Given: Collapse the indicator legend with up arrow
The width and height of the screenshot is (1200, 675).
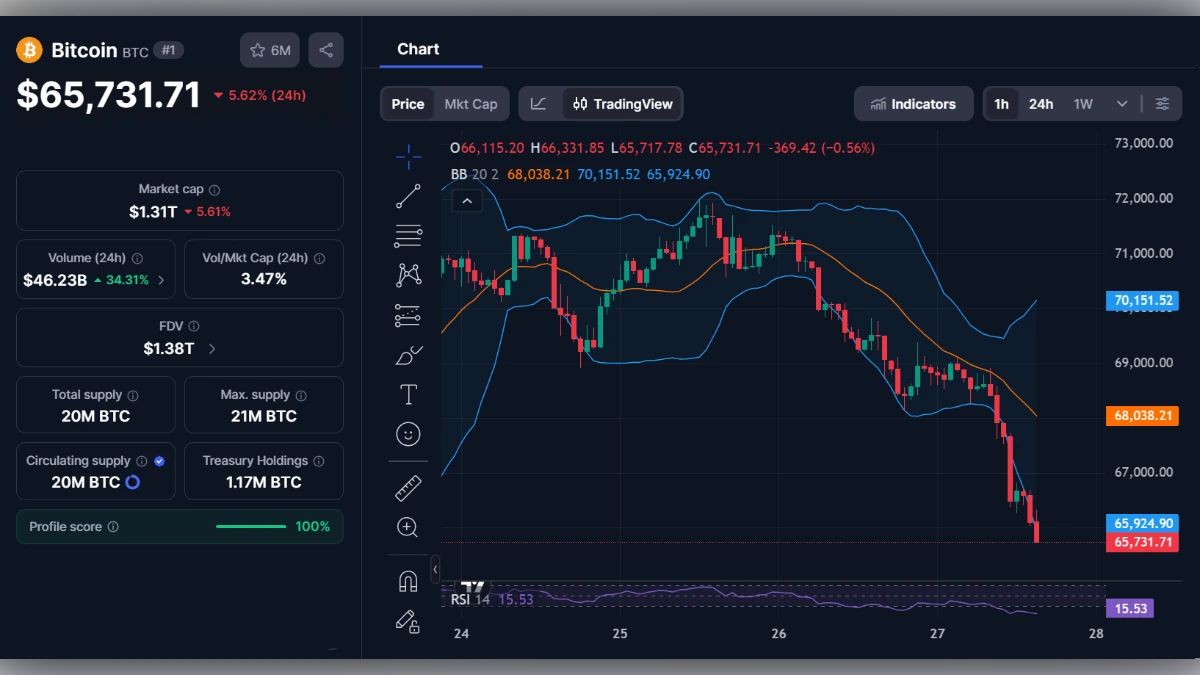Looking at the screenshot, I should pos(466,200).
